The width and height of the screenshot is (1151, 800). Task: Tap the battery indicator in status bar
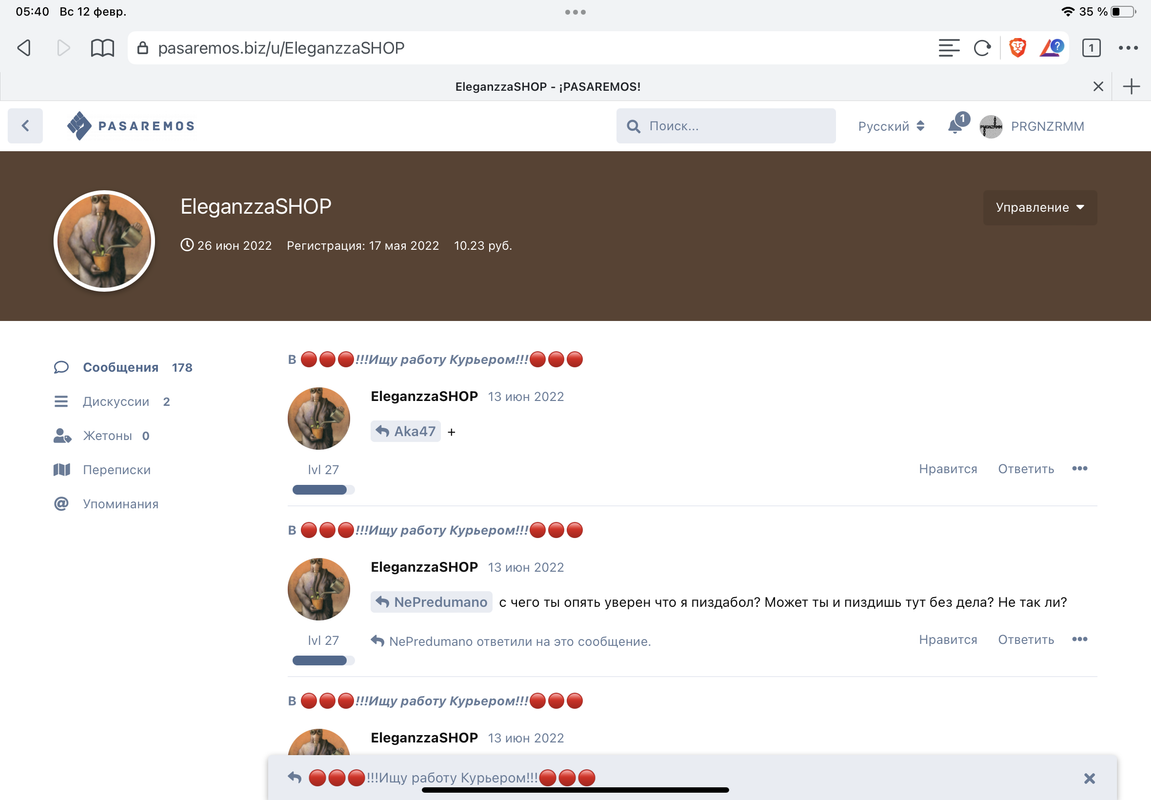[x=1124, y=12]
